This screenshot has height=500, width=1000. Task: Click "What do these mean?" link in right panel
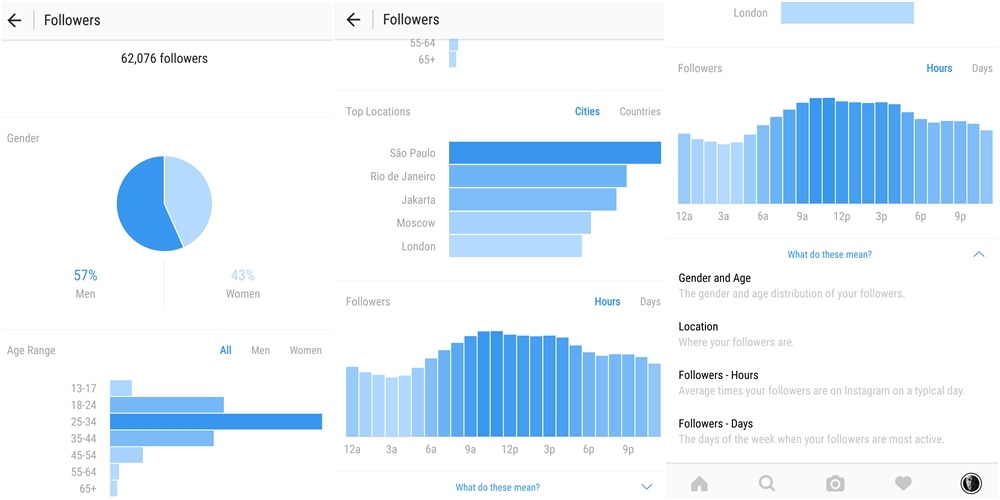829,255
